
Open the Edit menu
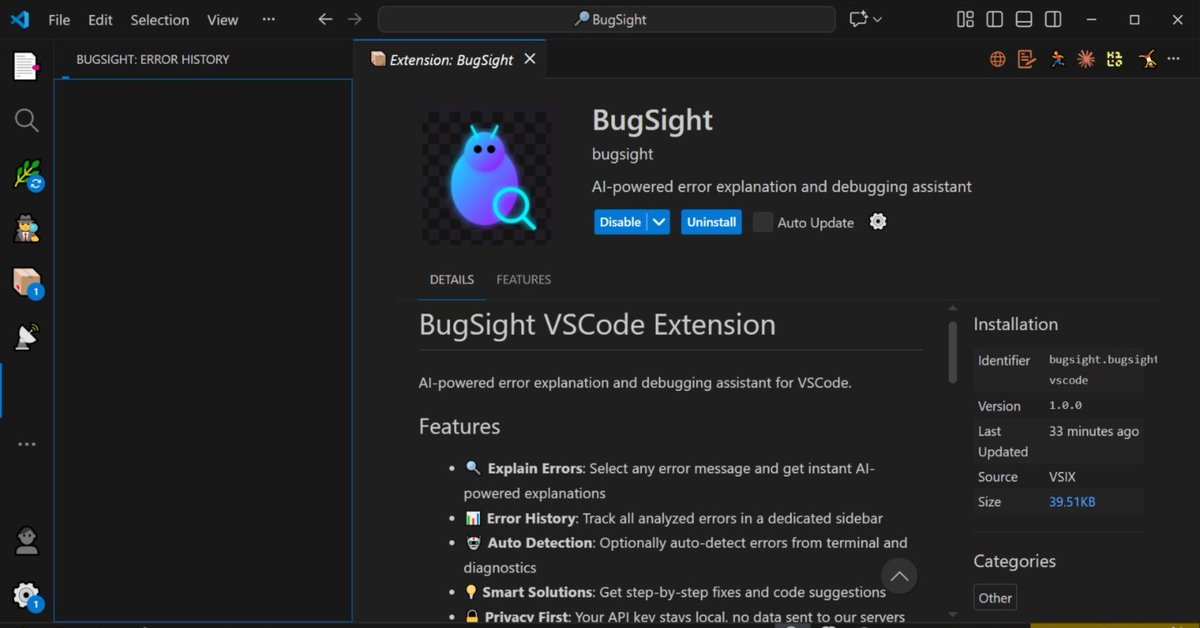point(100,19)
